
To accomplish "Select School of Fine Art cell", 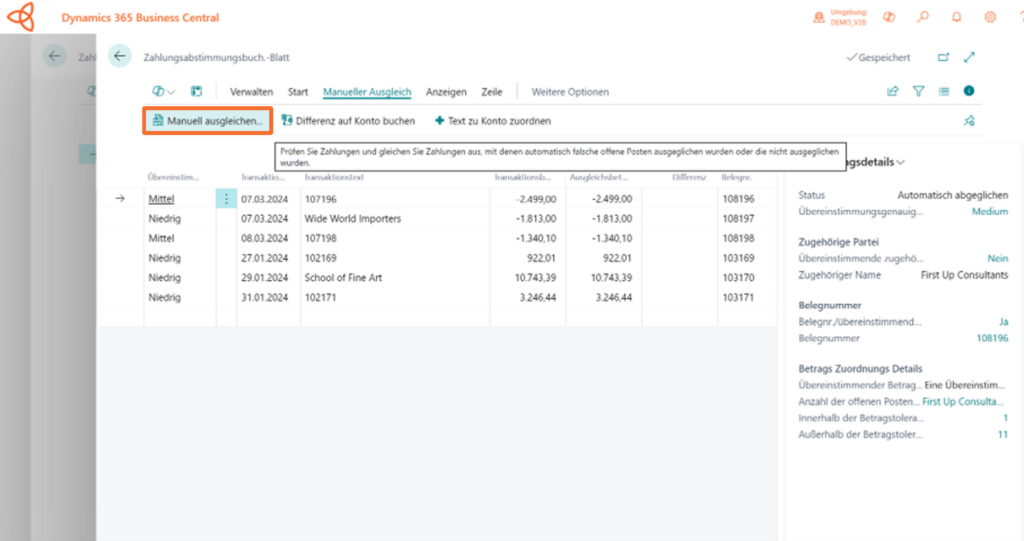I will pos(343,278).
